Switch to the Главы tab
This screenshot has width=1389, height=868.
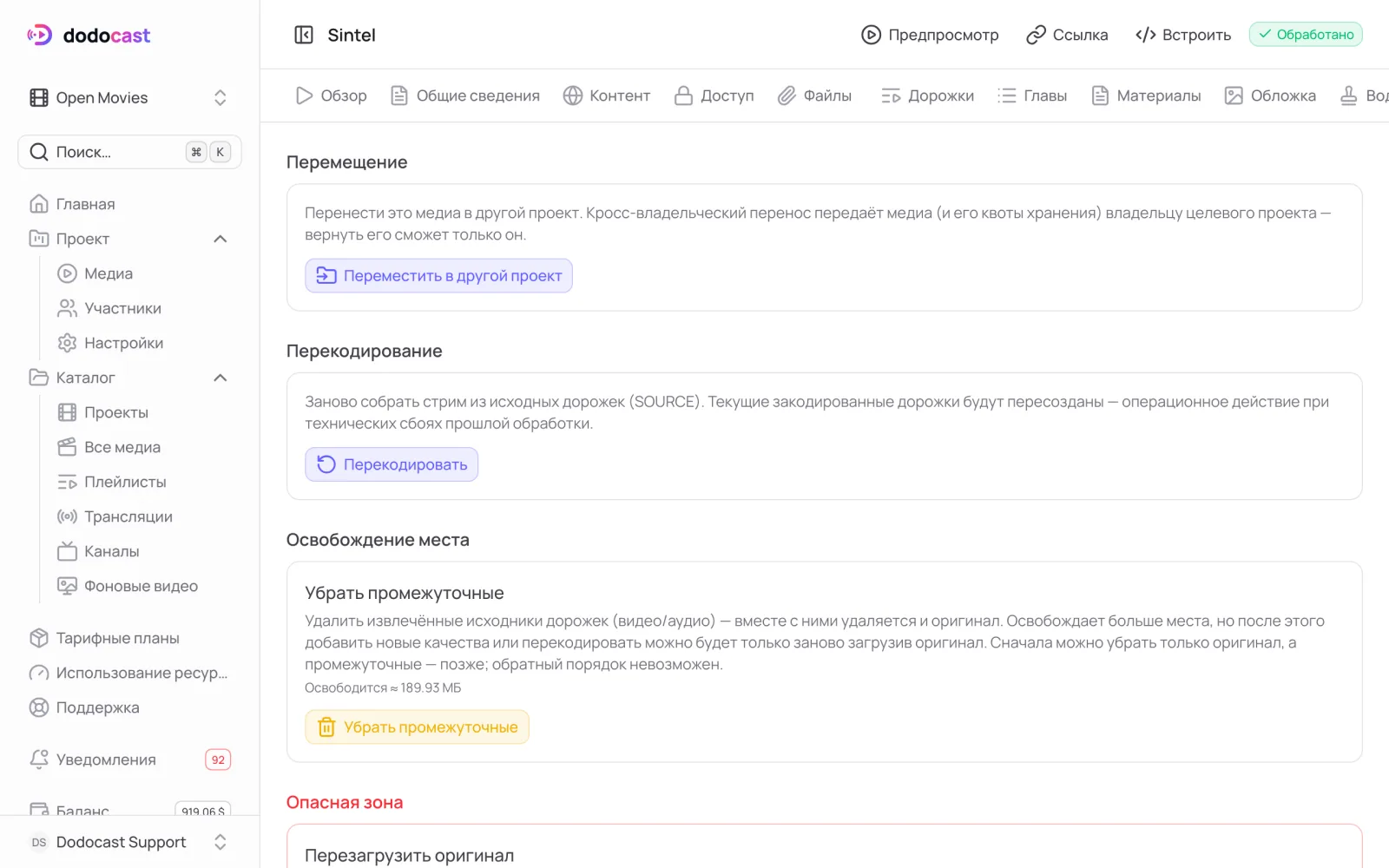(1032, 95)
